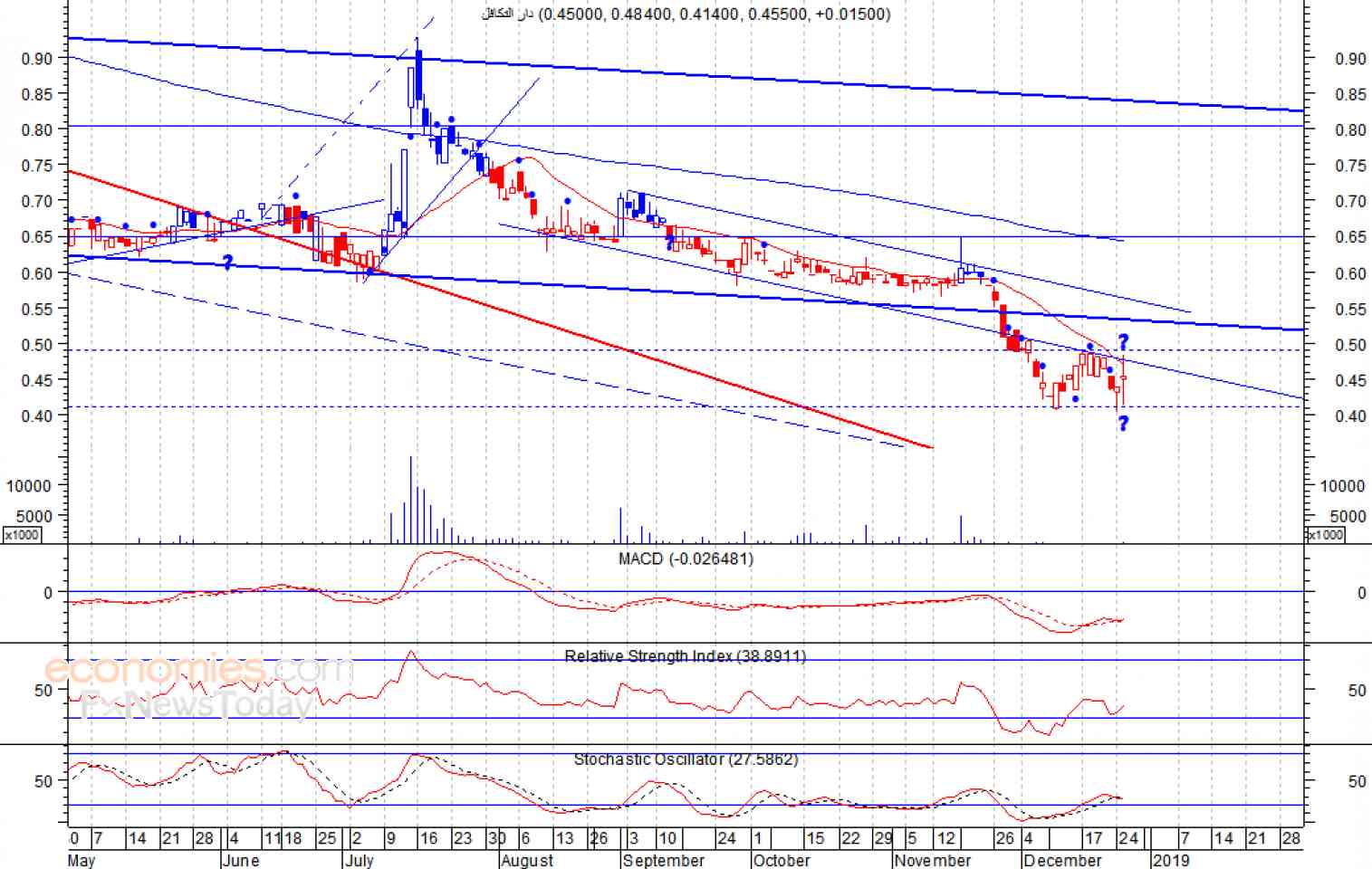Click the 0.90 price label on right axis
Image resolution: width=1372 pixels, height=869 pixels.
[1350, 59]
